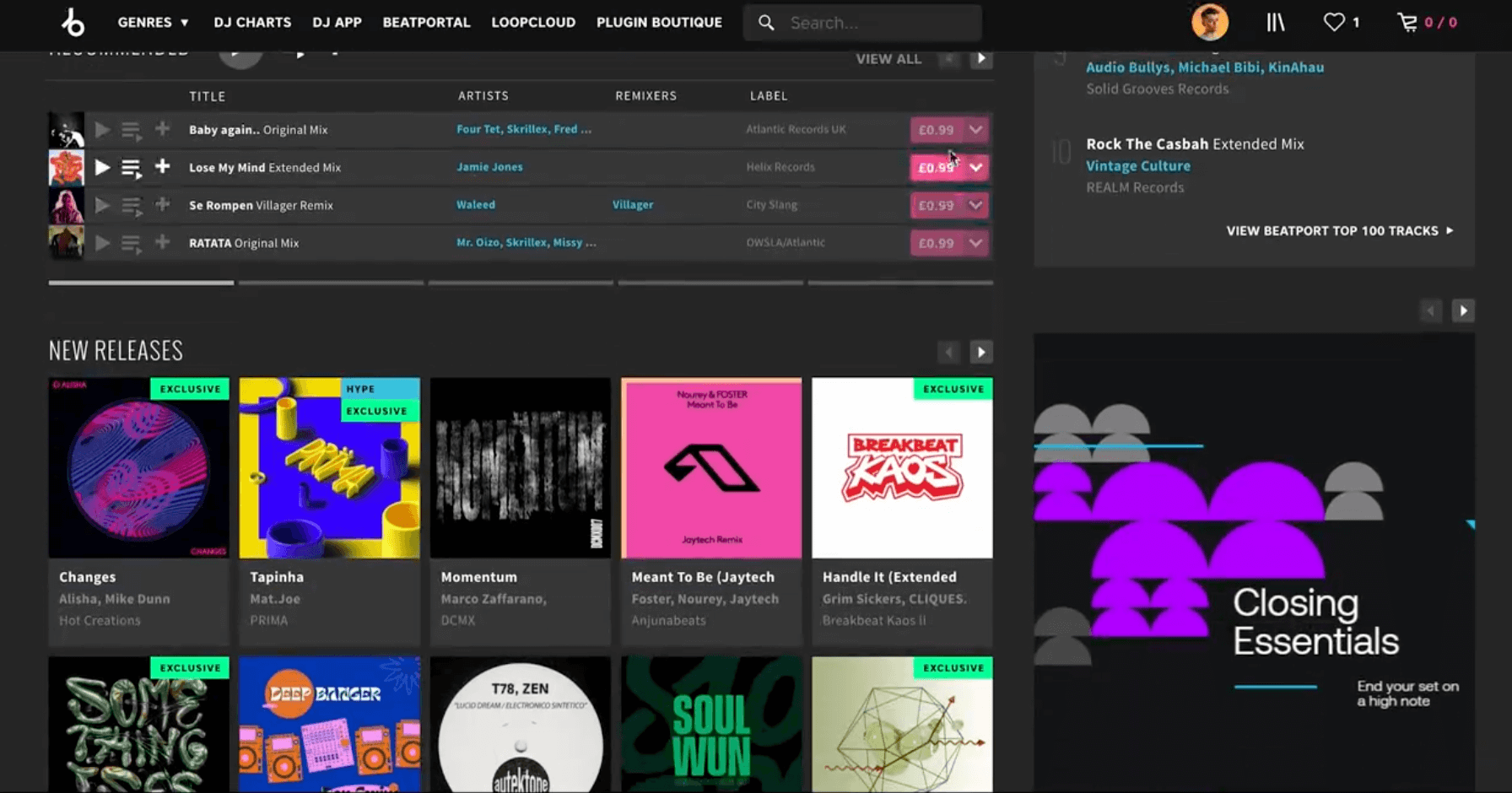1512x793 pixels.
Task: Click plus icon for Se Rompen
Action: pos(162,204)
